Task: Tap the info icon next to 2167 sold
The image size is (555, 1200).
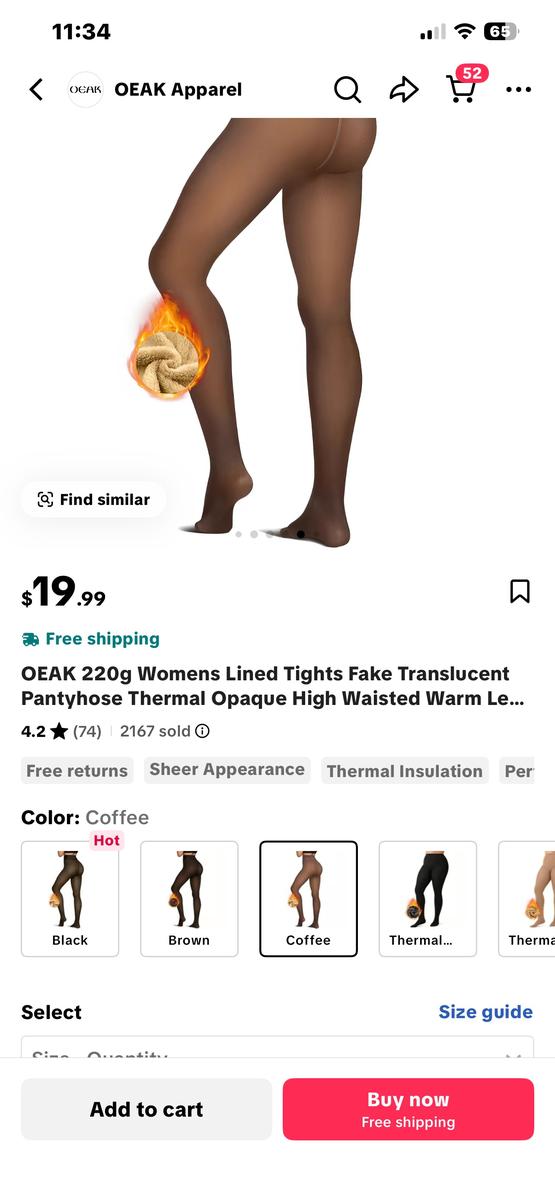Action: pyautogui.click(x=202, y=731)
